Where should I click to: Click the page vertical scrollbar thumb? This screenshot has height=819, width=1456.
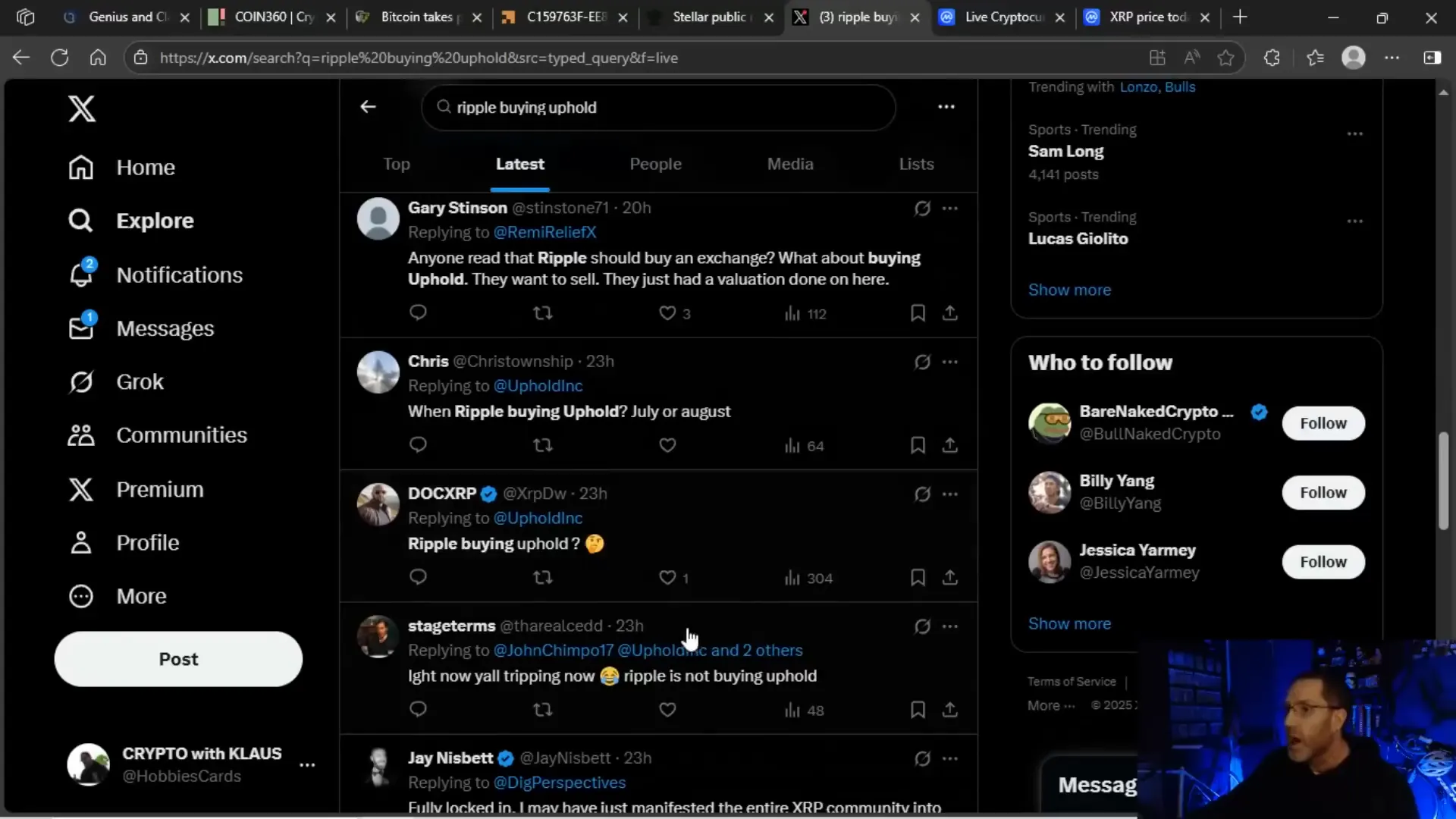(x=1443, y=481)
